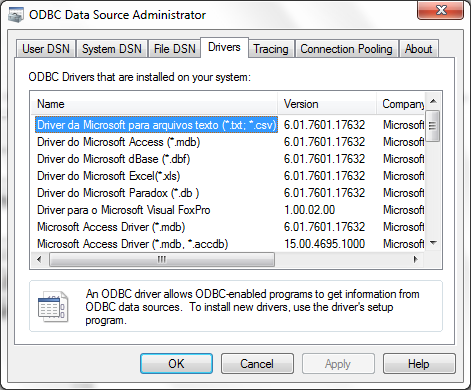The width and height of the screenshot is (471, 390).
Task: Select Driver da Microsoft para arquivos texto row
Action: tap(156, 125)
